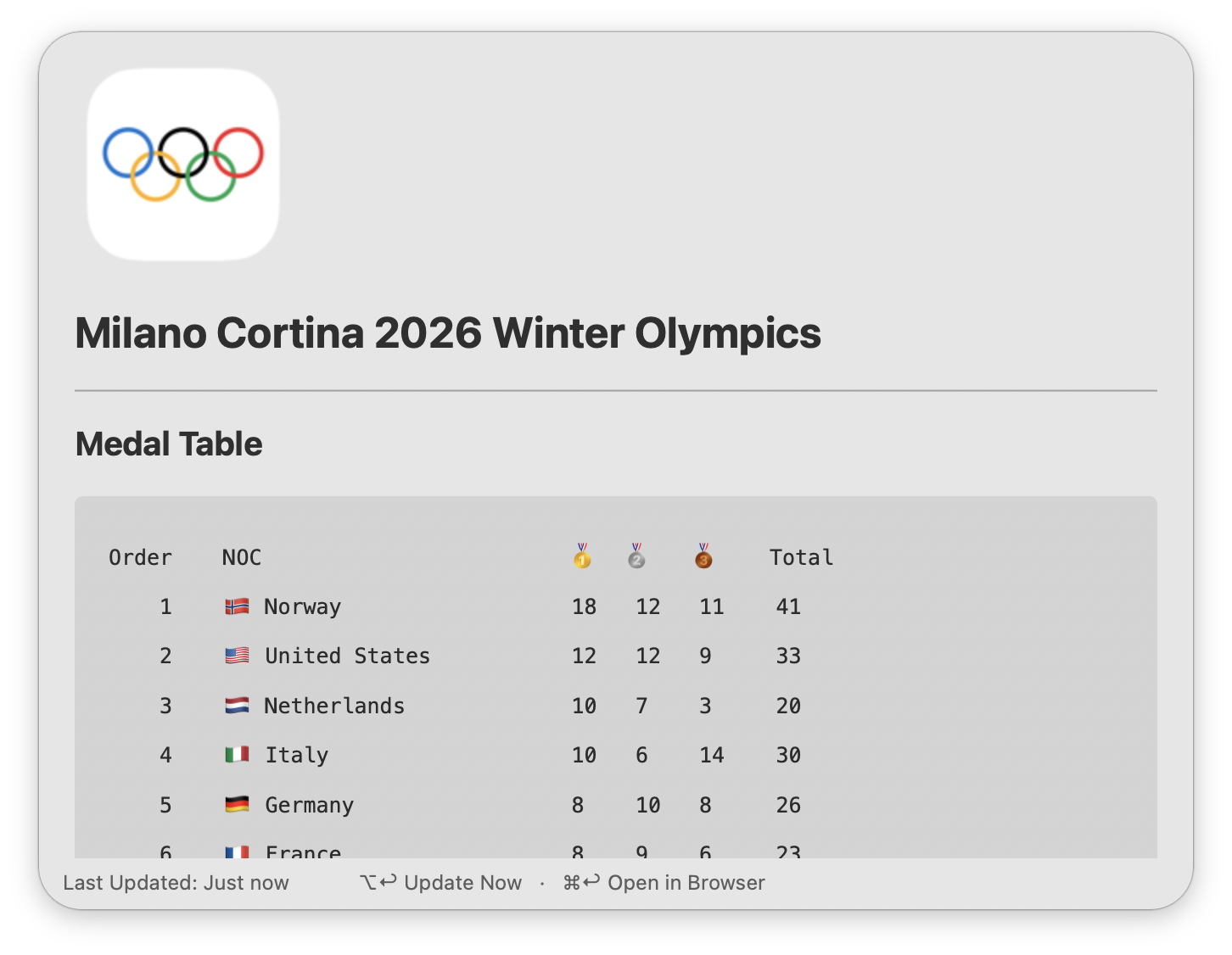Screen dimensions: 1232x955
Task: Select the Milano Cortina 2026 title
Action: point(448,333)
